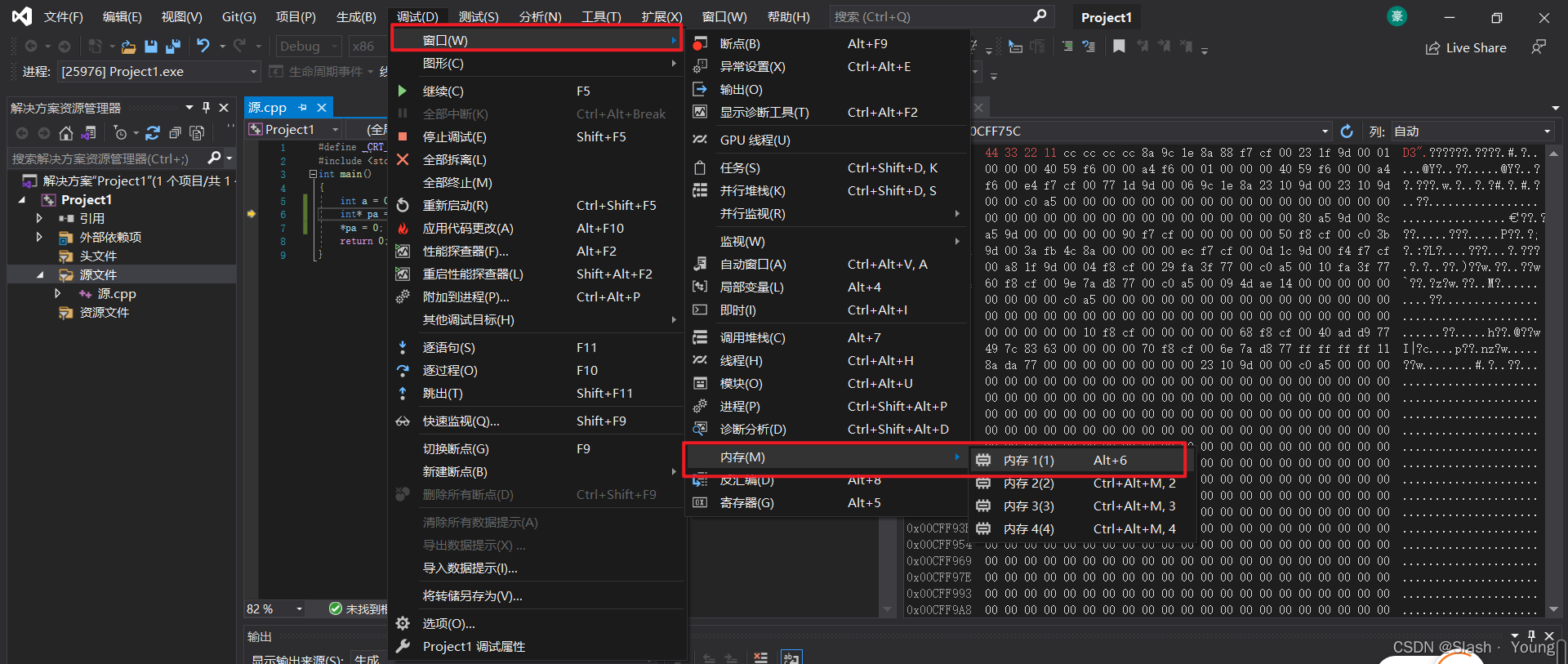Click the pending changes filter clock icon
The width and height of the screenshot is (1568, 664).
(120, 133)
